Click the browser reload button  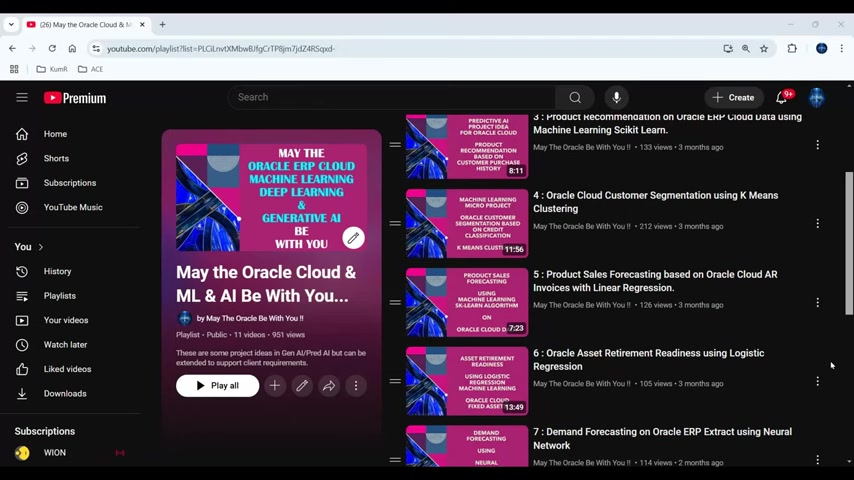(52, 48)
